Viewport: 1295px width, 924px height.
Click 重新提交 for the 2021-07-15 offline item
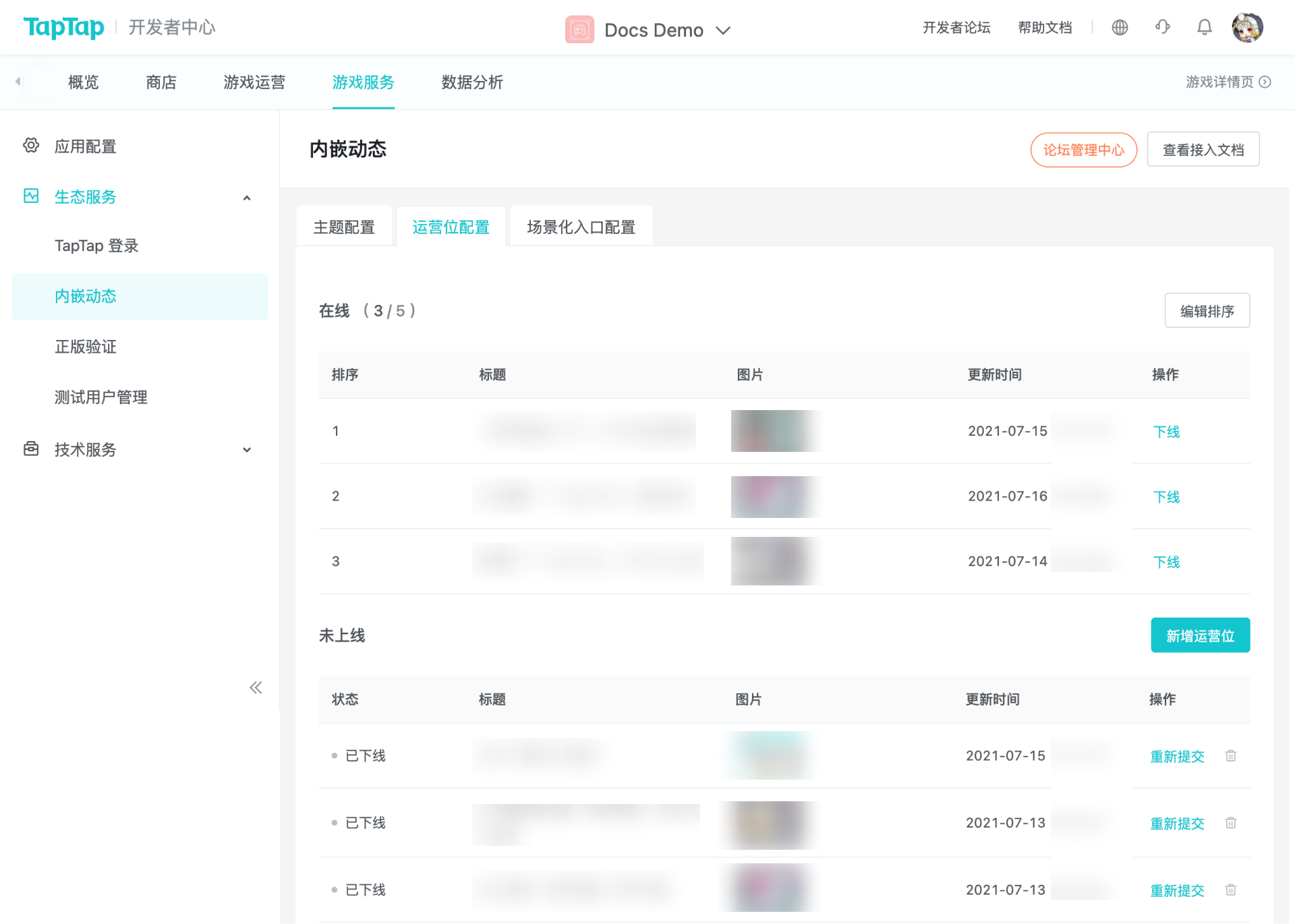1177,756
